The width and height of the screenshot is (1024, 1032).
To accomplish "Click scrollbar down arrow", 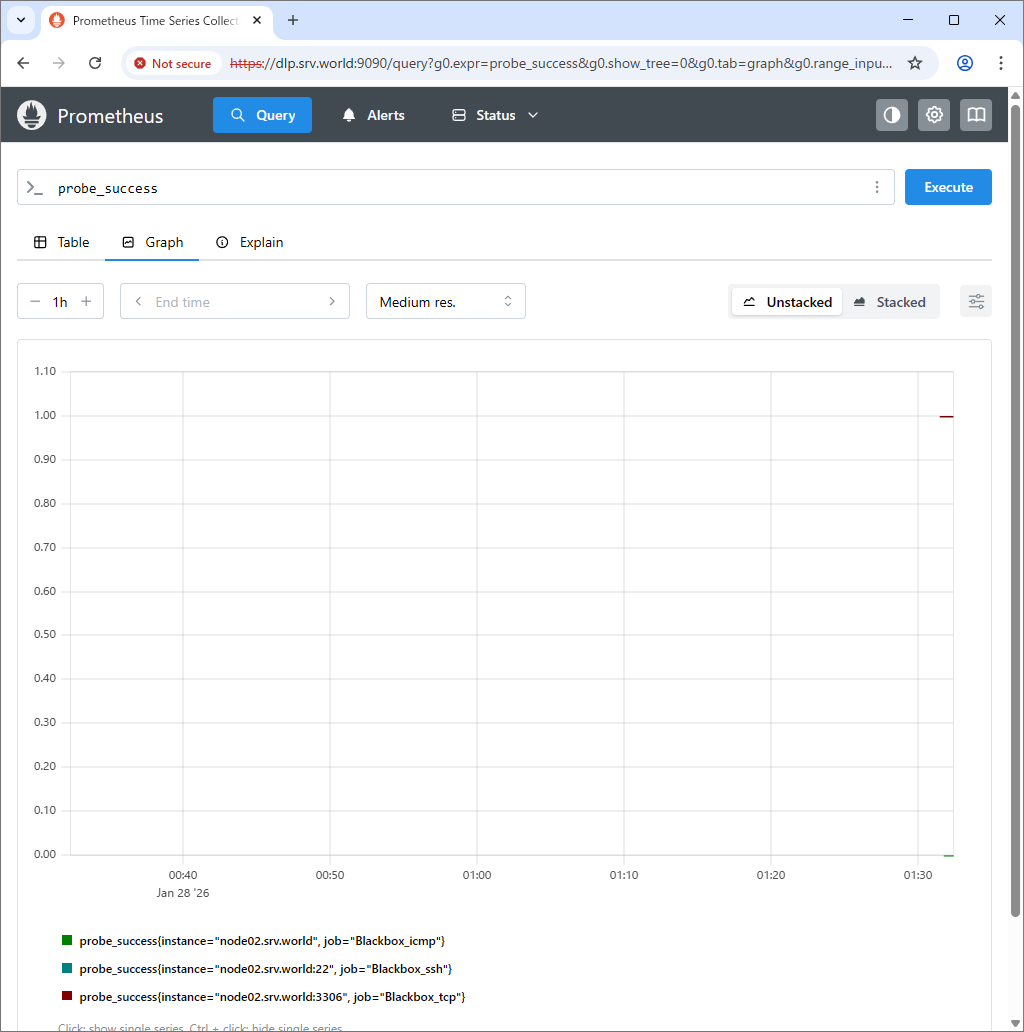I will [1015, 1023].
